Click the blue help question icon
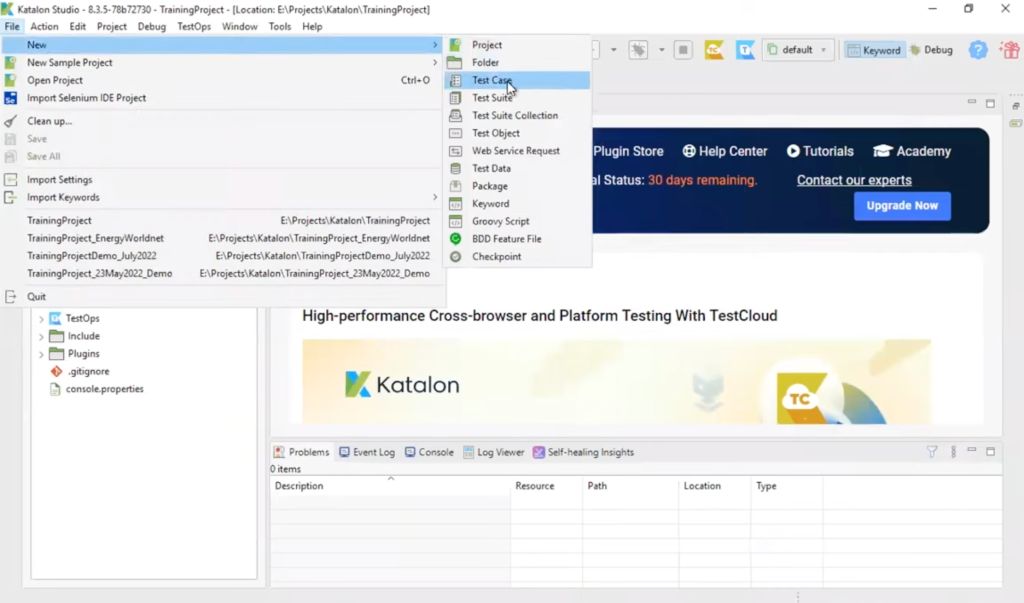This screenshot has height=603, width=1024. [x=978, y=50]
